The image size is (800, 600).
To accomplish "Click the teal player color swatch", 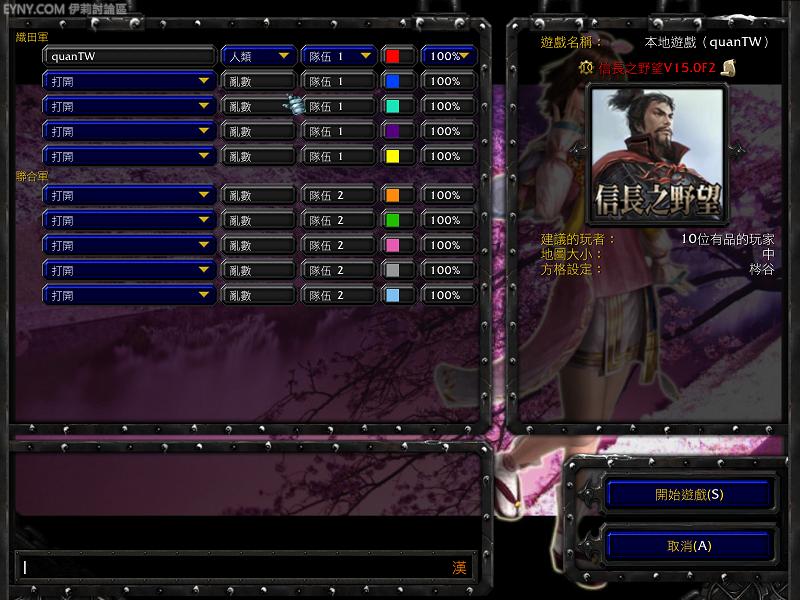I will coord(392,106).
